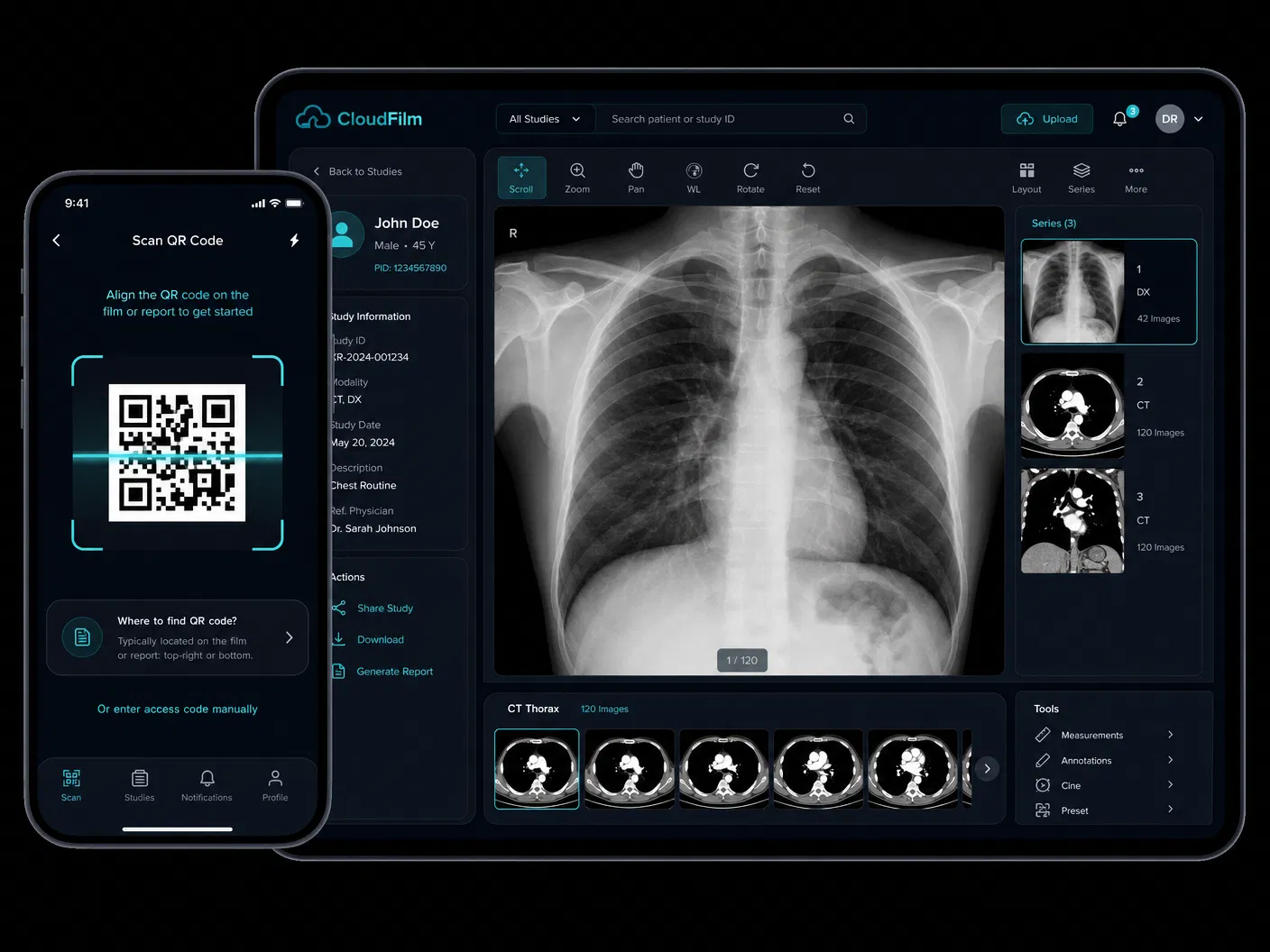The height and width of the screenshot is (952, 1270).
Task: Click the Chest Routine description
Action: tap(364, 486)
